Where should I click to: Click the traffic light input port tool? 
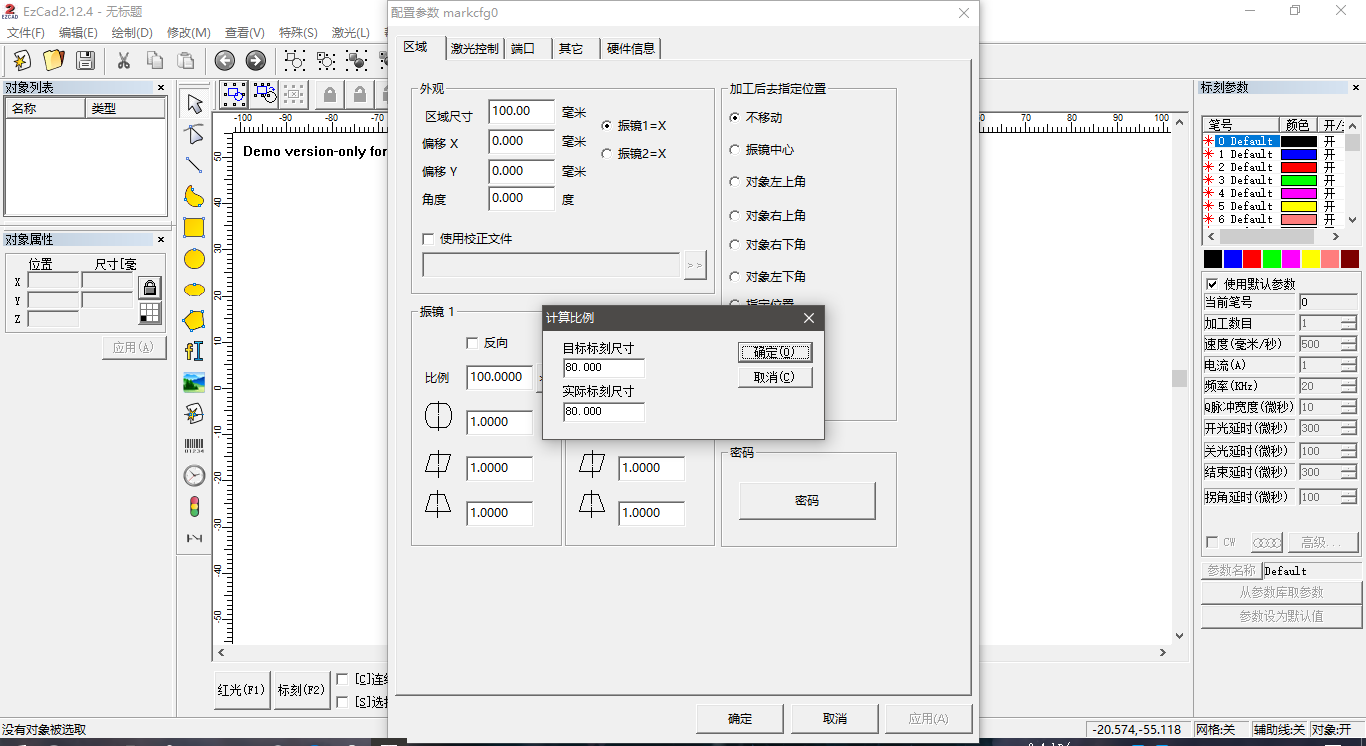pos(194,507)
